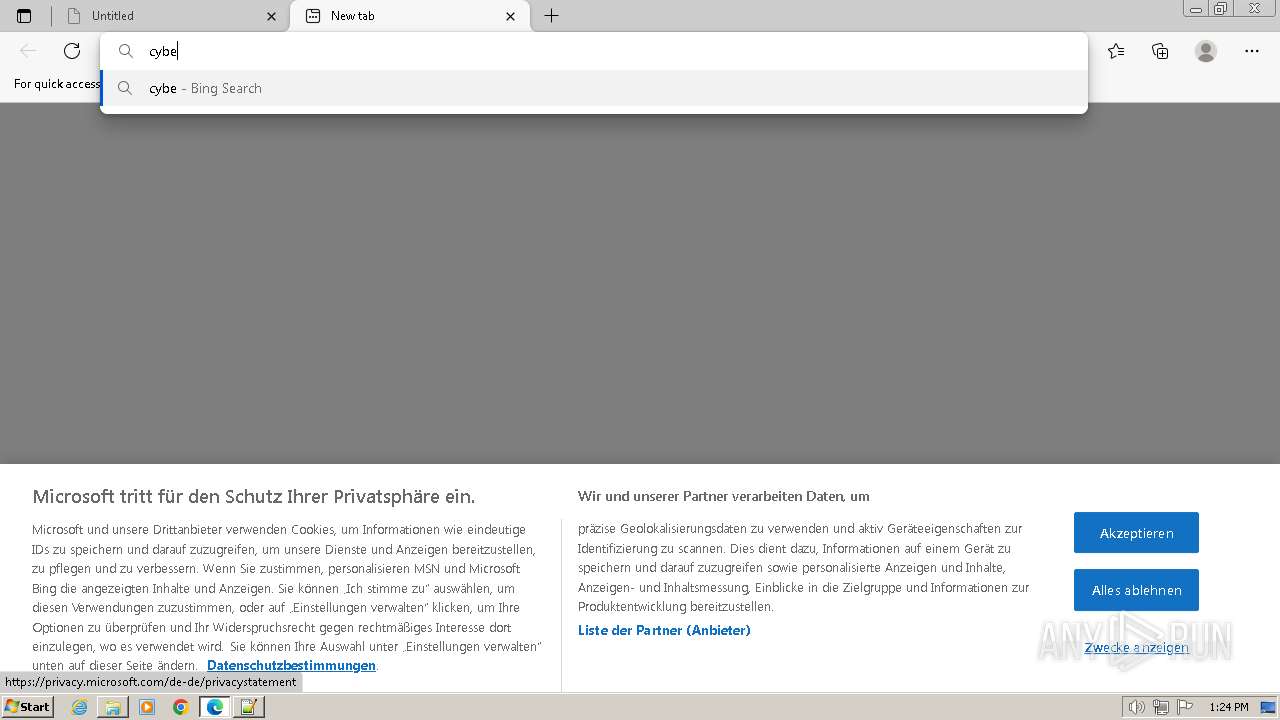This screenshot has height=720, width=1280.
Task: Open File Explorer from taskbar
Action: click(113, 707)
